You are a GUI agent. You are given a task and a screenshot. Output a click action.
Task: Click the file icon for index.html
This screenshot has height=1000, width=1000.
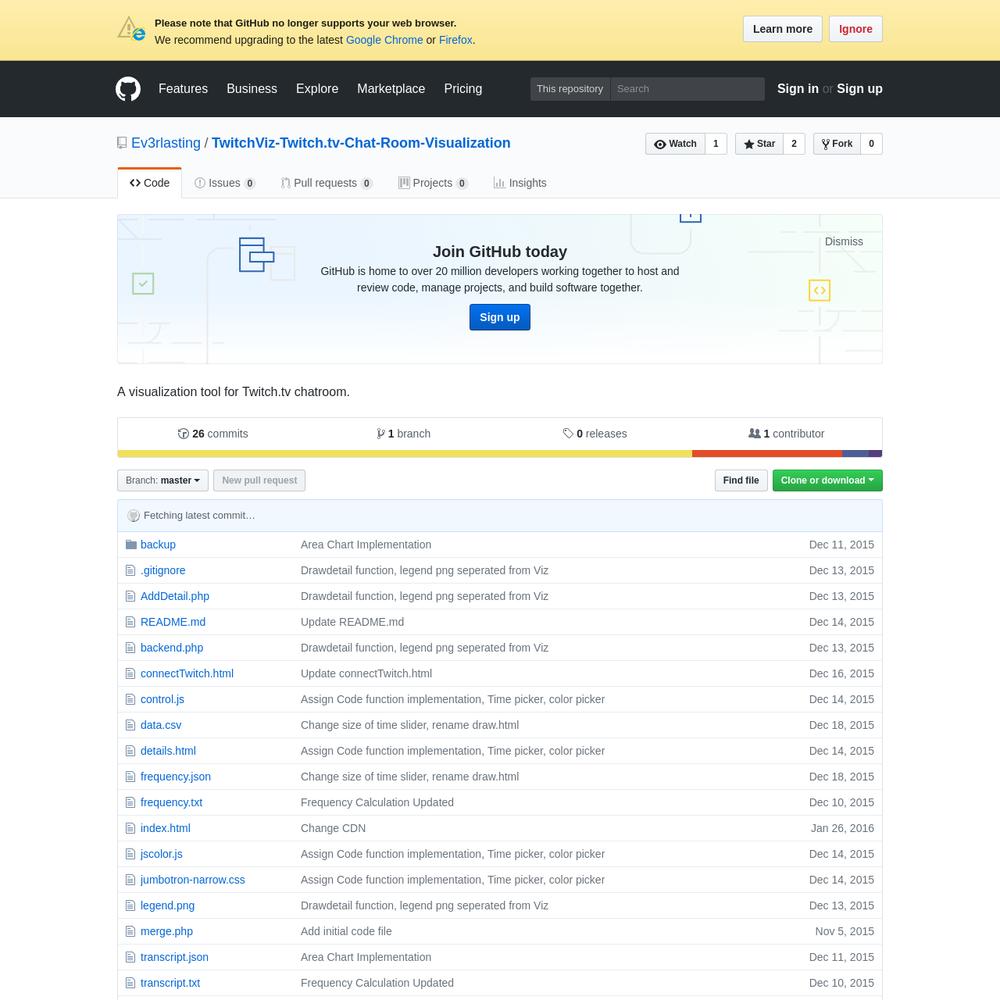[130, 828]
